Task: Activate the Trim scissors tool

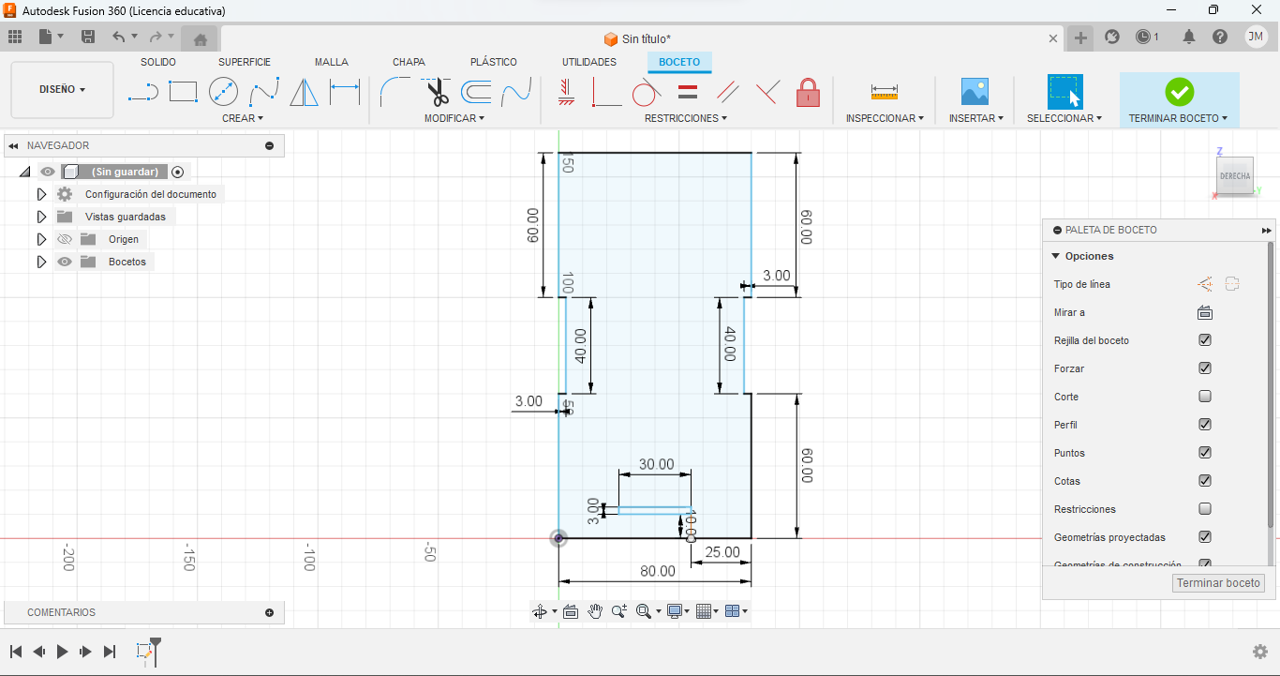Action: pyautogui.click(x=437, y=93)
